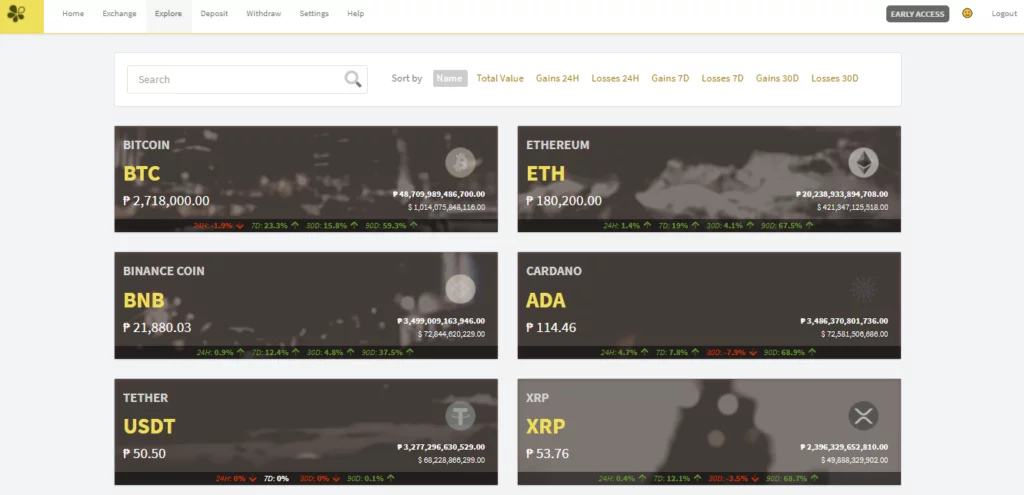Click Binance Coin's 7D 12.4% change
Screen dimensions: 1024x495
(276, 352)
